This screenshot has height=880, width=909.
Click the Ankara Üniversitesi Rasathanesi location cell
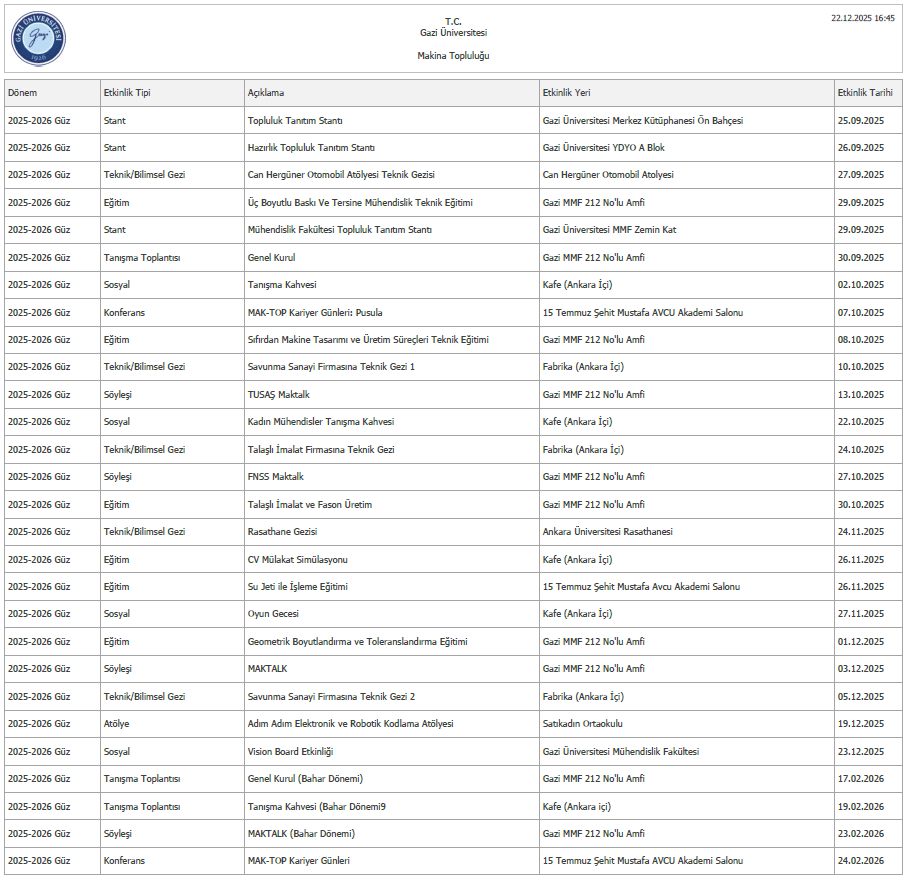coord(607,532)
